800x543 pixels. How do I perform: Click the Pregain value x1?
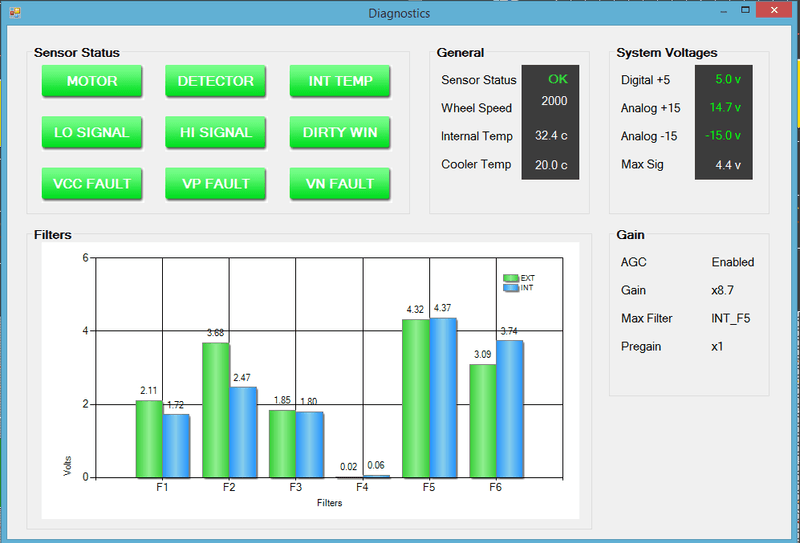[x=717, y=347]
